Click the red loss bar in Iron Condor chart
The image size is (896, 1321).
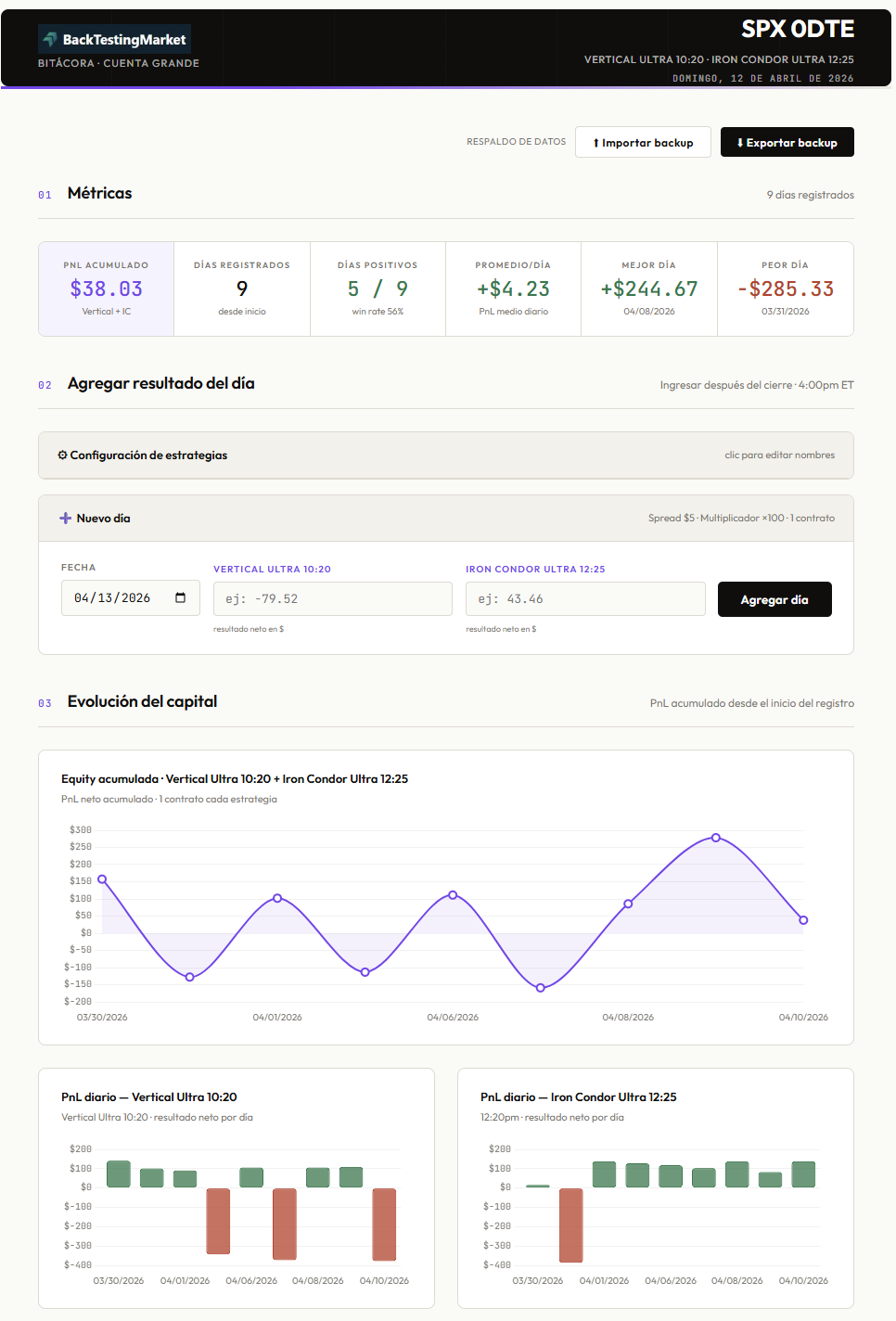click(571, 1225)
